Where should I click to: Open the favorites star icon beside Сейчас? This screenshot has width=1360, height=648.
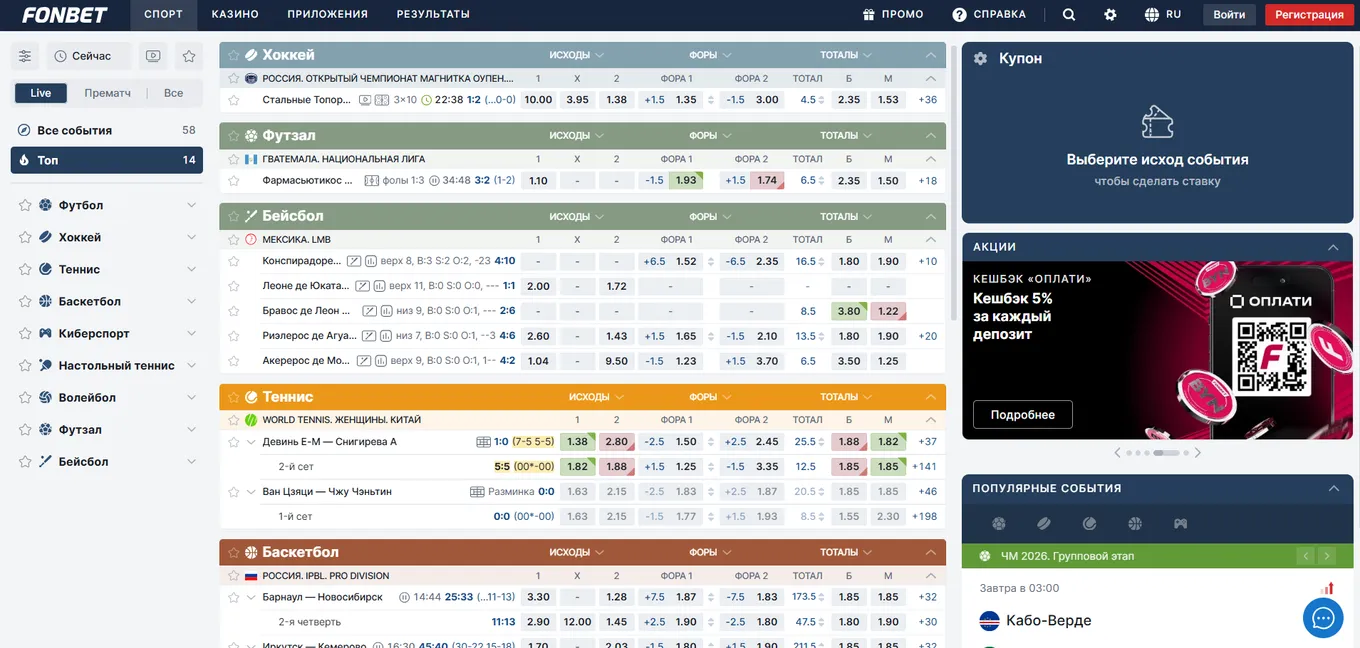click(x=189, y=56)
